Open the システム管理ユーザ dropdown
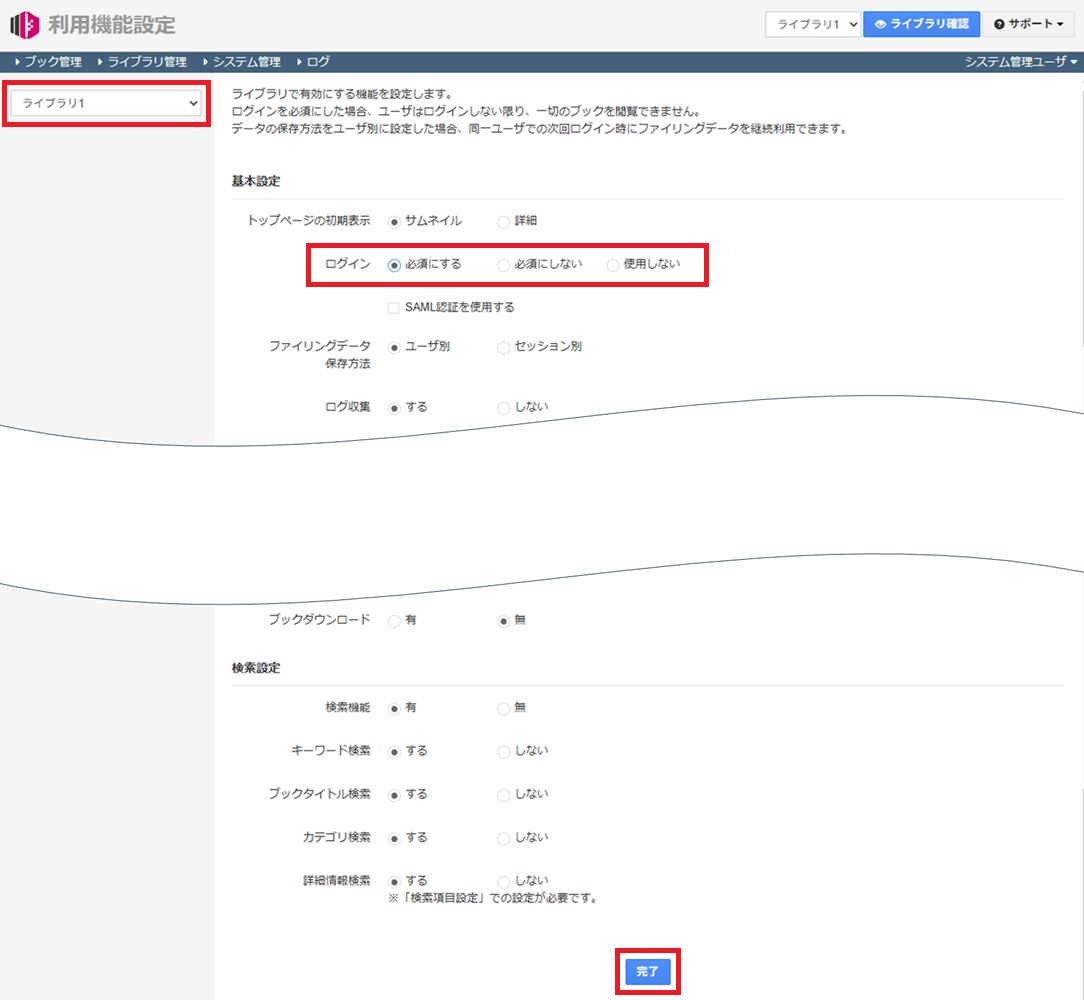The width and height of the screenshot is (1084, 1000). (x=1018, y=60)
